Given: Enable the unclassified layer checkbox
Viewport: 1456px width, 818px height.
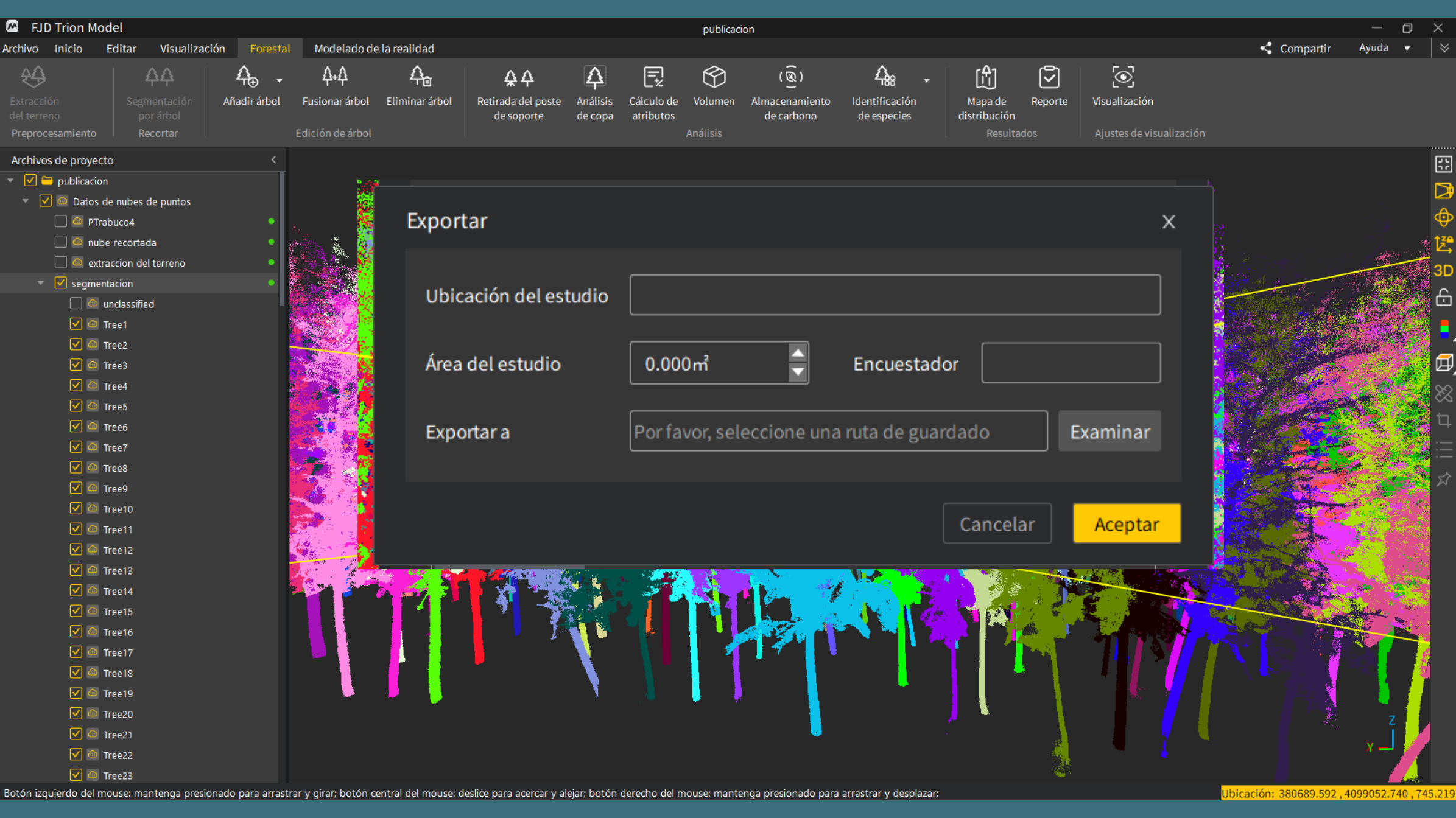Looking at the screenshot, I should [76, 304].
